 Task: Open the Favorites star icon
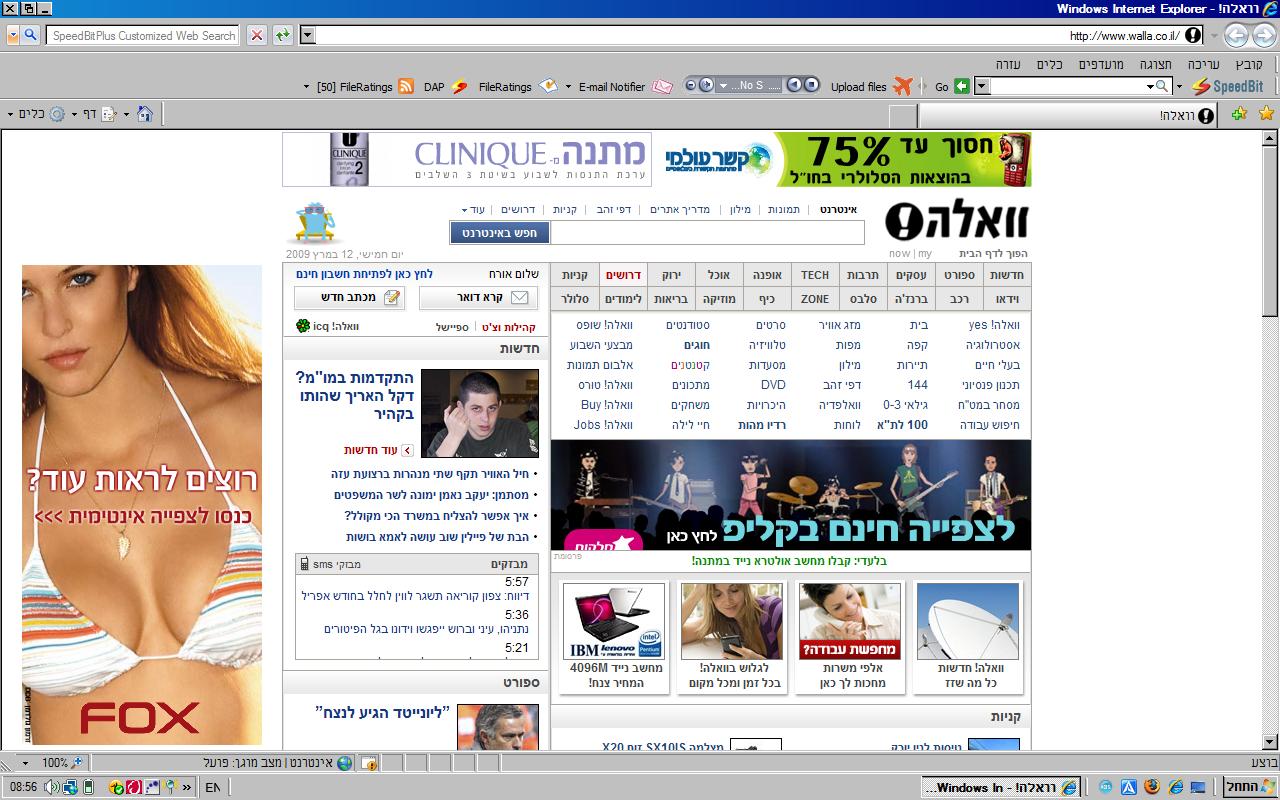click(1266, 114)
